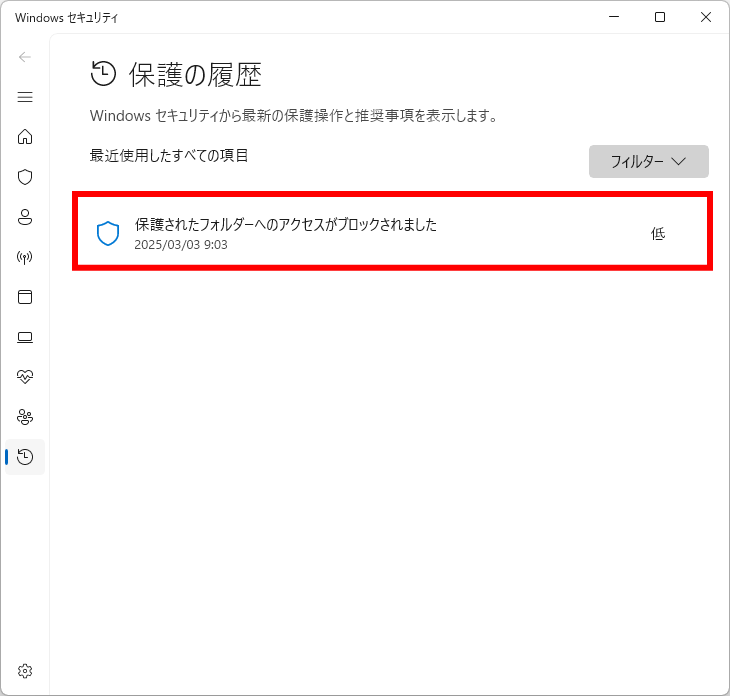This screenshot has width=730, height=696.
Task: Click the blue shield icon on history entry
Action: (108, 233)
